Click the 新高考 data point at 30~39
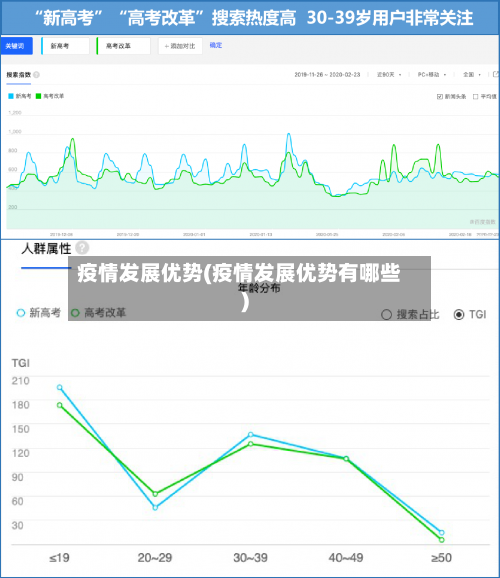 pyautogui.click(x=251, y=435)
